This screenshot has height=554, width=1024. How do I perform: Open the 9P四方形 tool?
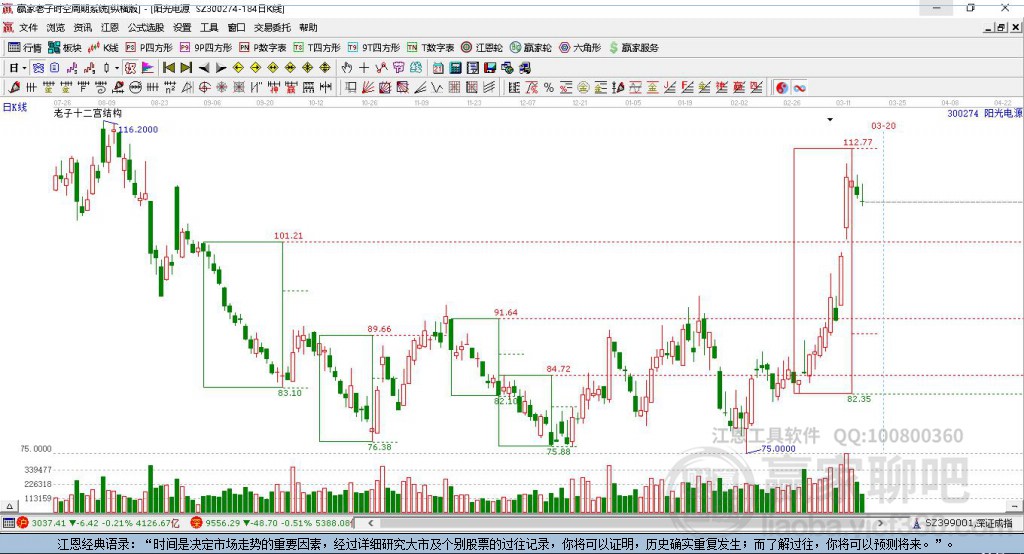[206, 48]
